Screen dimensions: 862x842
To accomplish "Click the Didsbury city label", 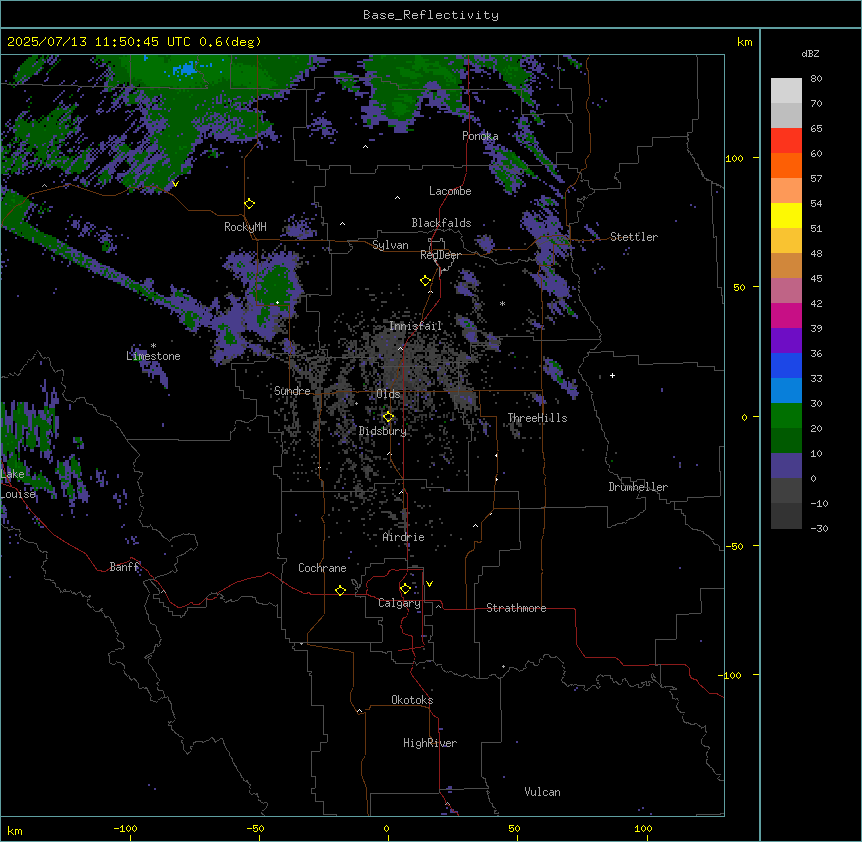I will tap(383, 431).
